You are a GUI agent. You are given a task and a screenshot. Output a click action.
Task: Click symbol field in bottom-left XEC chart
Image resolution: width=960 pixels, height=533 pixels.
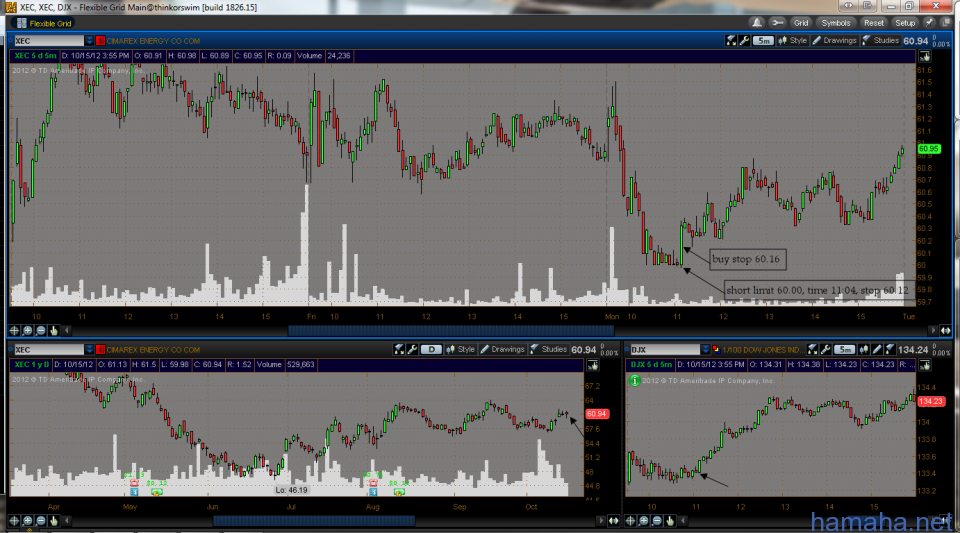pyautogui.click(x=49, y=350)
